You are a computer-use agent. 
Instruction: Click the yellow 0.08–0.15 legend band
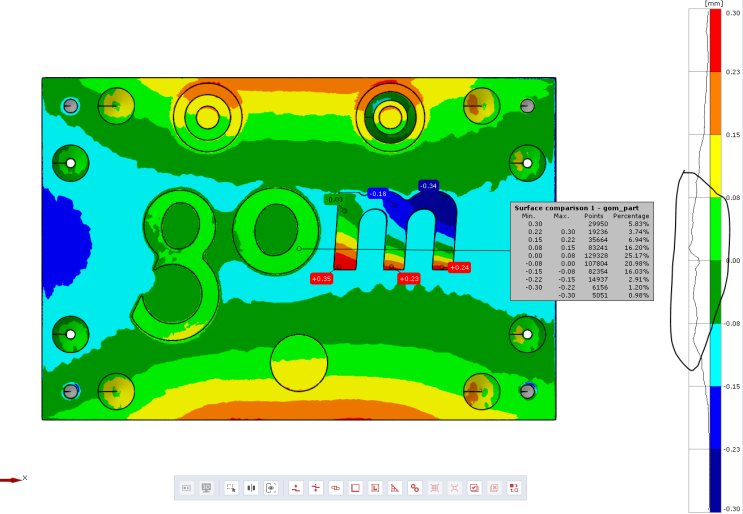(715, 166)
